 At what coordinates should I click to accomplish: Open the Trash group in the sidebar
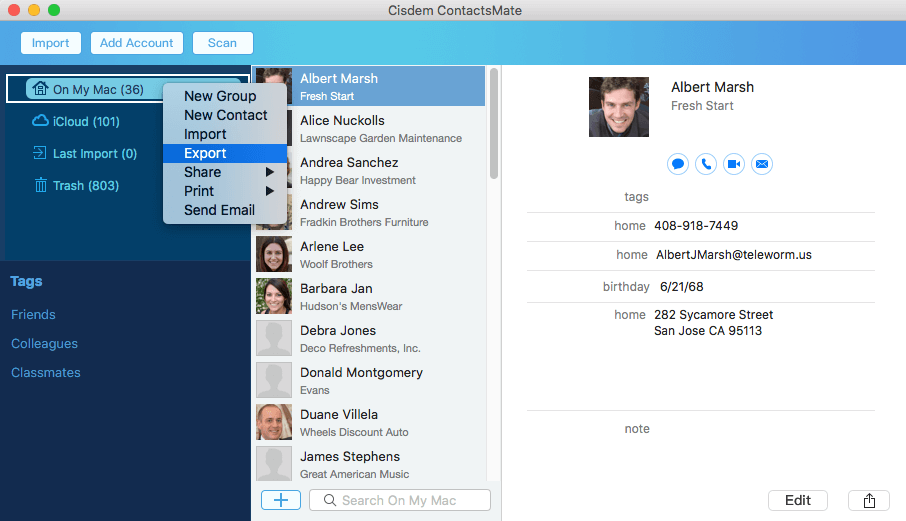(x=76, y=185)
